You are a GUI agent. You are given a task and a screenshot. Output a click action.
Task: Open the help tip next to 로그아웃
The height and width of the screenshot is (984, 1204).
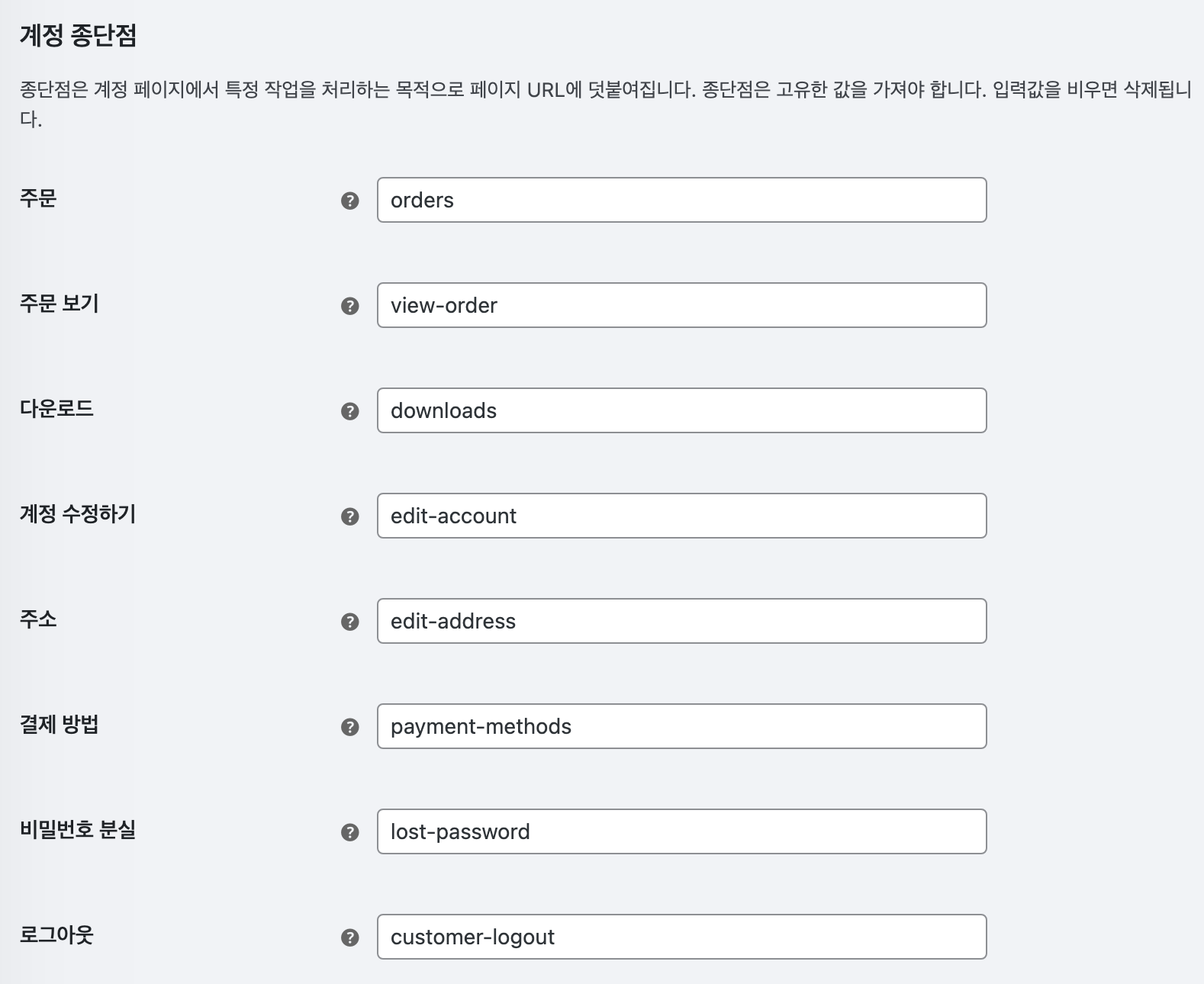[349, 937]
